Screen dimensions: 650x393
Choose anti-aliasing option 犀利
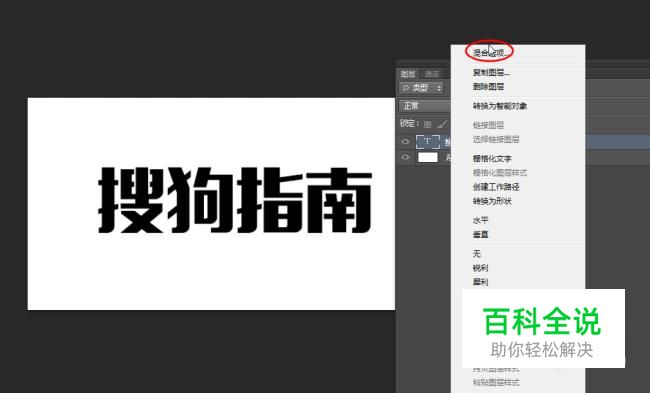[480, 282]
